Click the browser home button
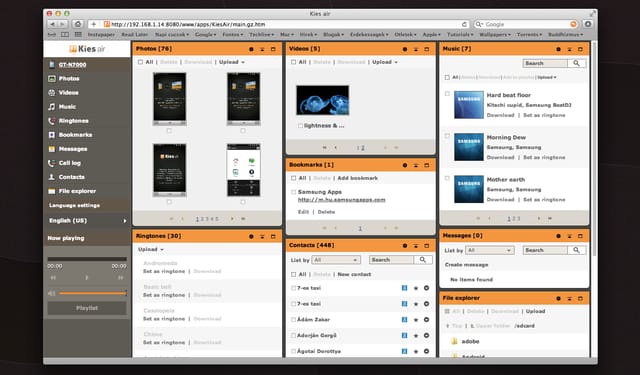Screen dimensions: 640x375 (78, 24)
